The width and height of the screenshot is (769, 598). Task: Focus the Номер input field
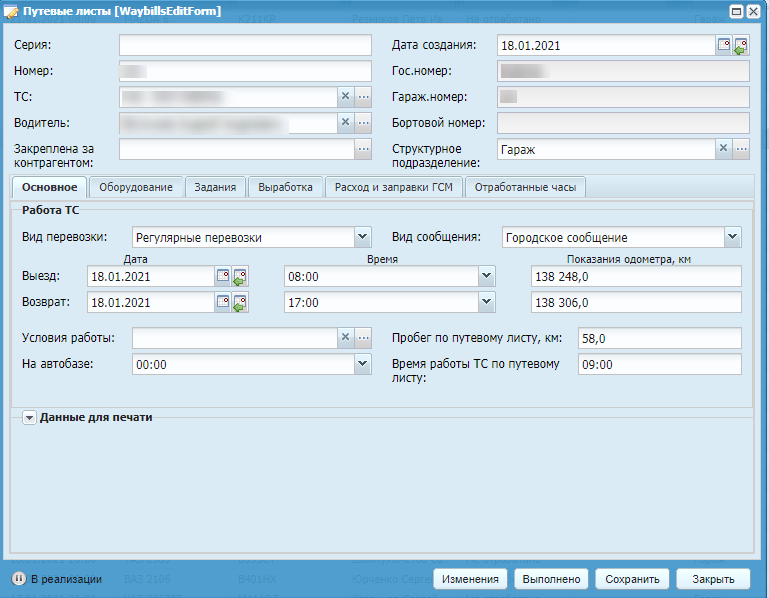[245, 71]
